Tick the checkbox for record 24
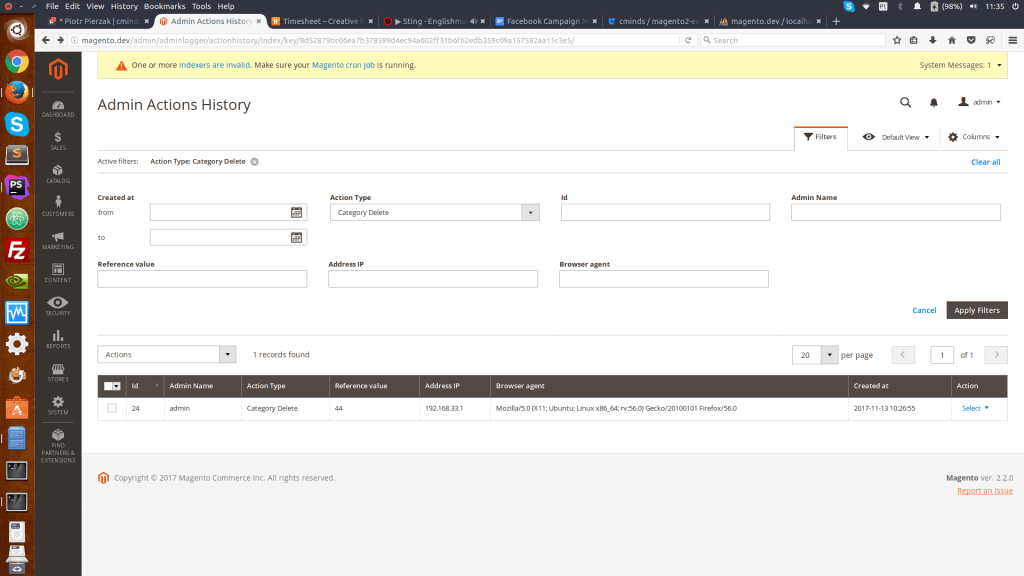The height and width of the screenshot is (576, 1024). (x=112, y=408)
